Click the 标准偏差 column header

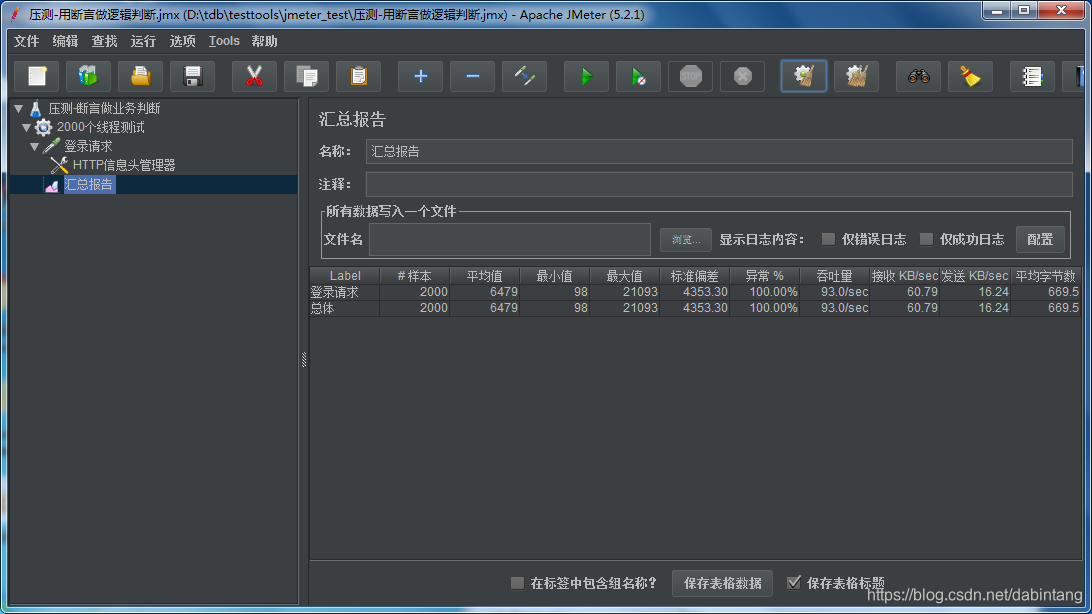coord(695,276)
